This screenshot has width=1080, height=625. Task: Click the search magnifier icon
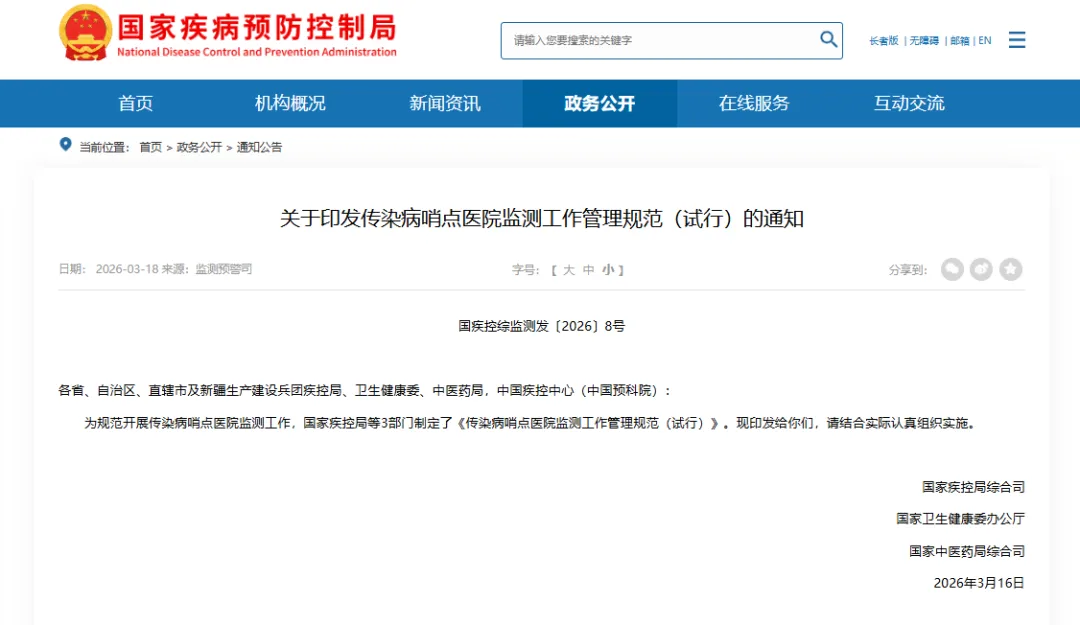tap(828, 39)
